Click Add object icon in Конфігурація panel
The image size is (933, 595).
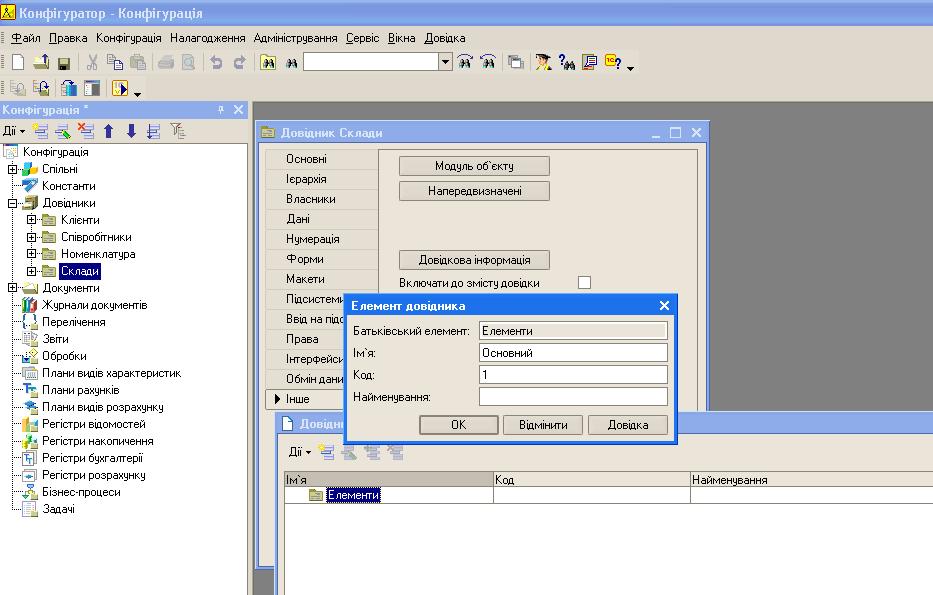coord(40,131)
